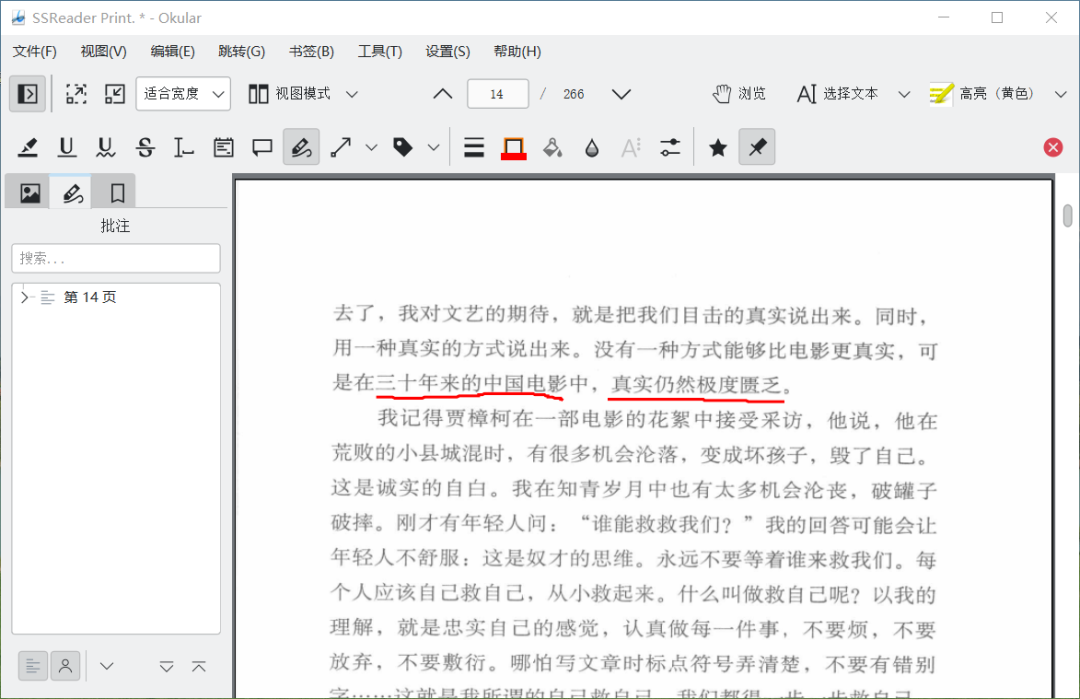
Task: Click the 高亮（黄色）highlighter tool
Action: point(982,94)
